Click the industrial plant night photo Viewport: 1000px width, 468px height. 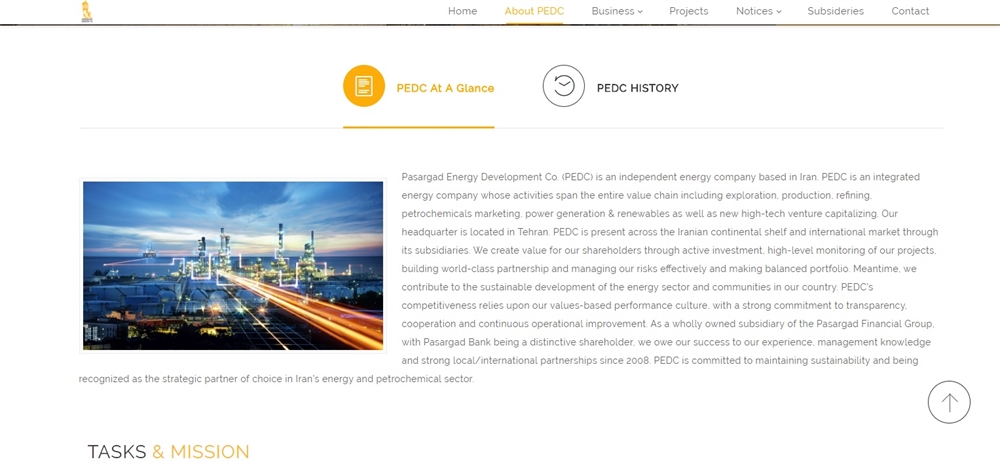point(233,265)
